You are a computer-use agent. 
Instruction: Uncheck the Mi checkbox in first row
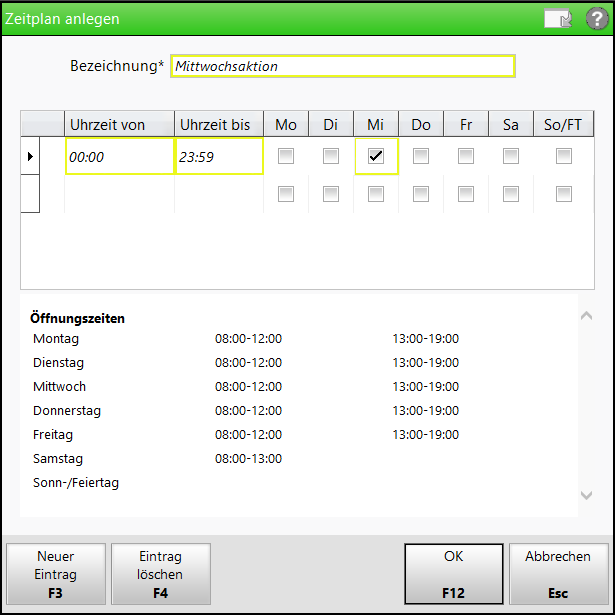pyautogui.click(x=376, y=157)
